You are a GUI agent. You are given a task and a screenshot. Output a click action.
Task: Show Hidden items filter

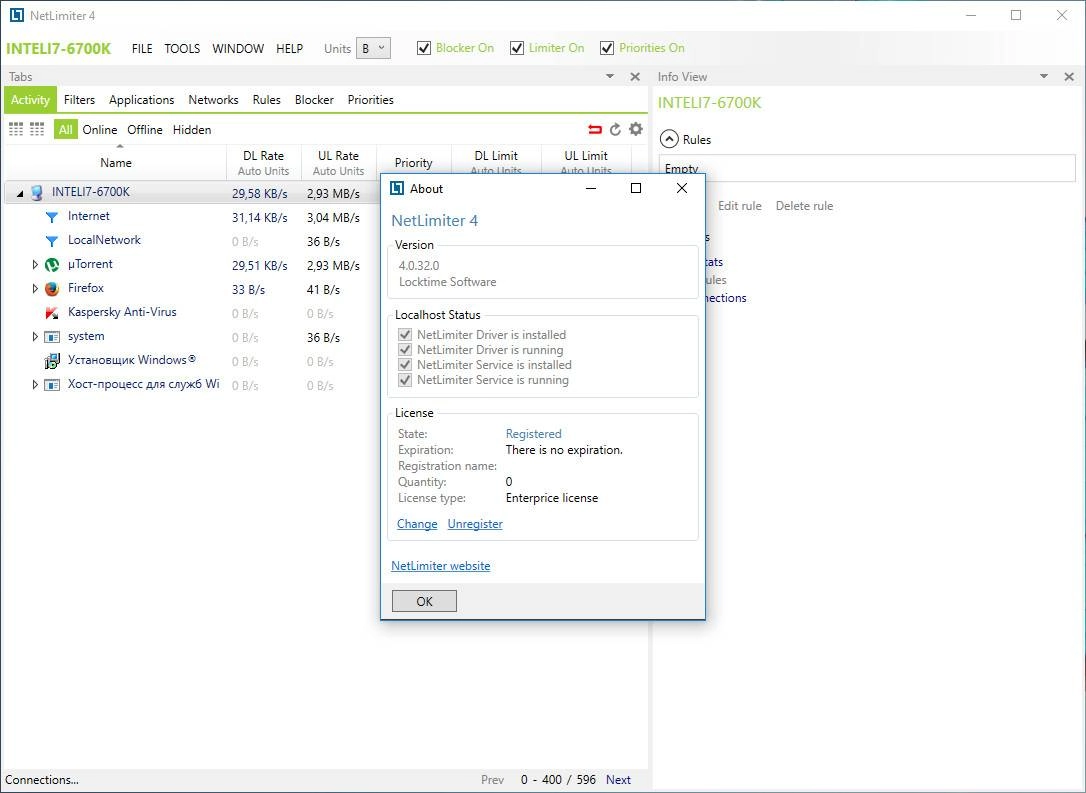(192, 130)
